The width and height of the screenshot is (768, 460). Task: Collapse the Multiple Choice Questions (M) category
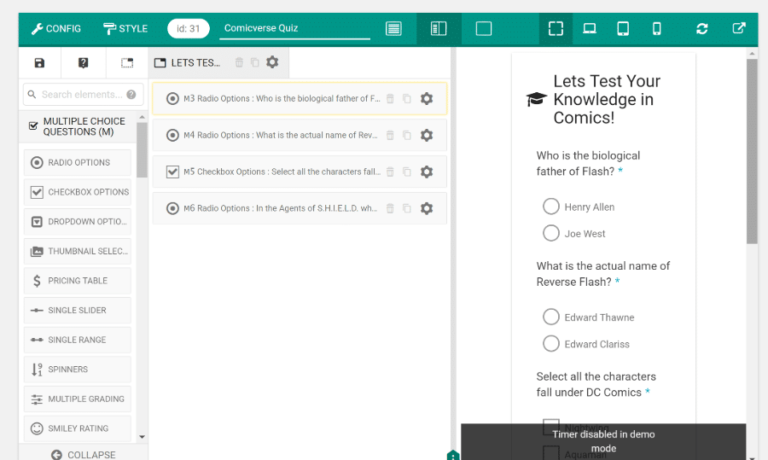77,126
